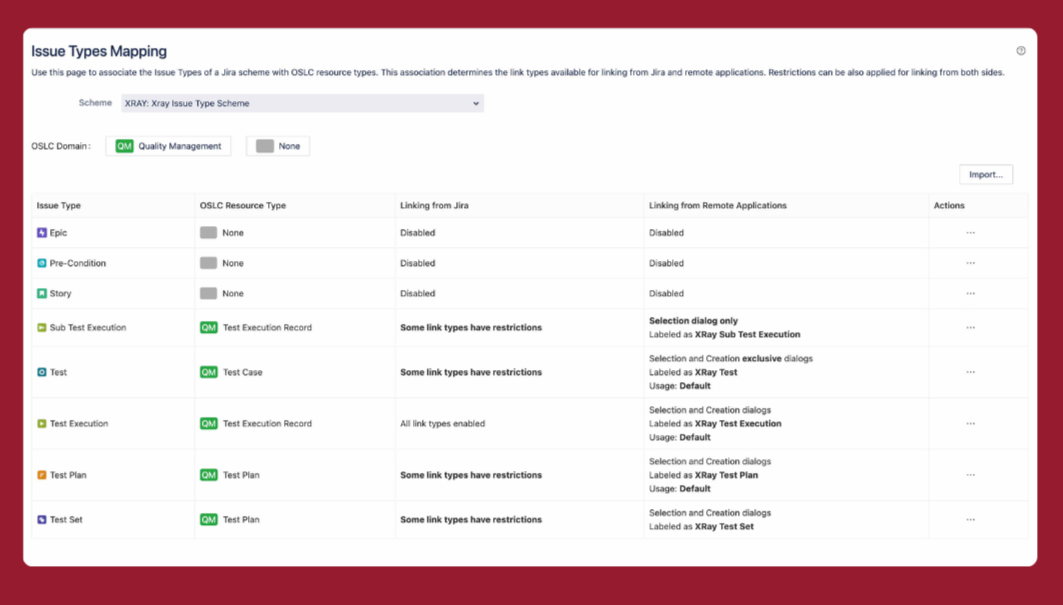The height and width of the screenshot is (605, 1063).
Task: Open actions menu for the Test Execution row
Action: [x=970, y=424]
